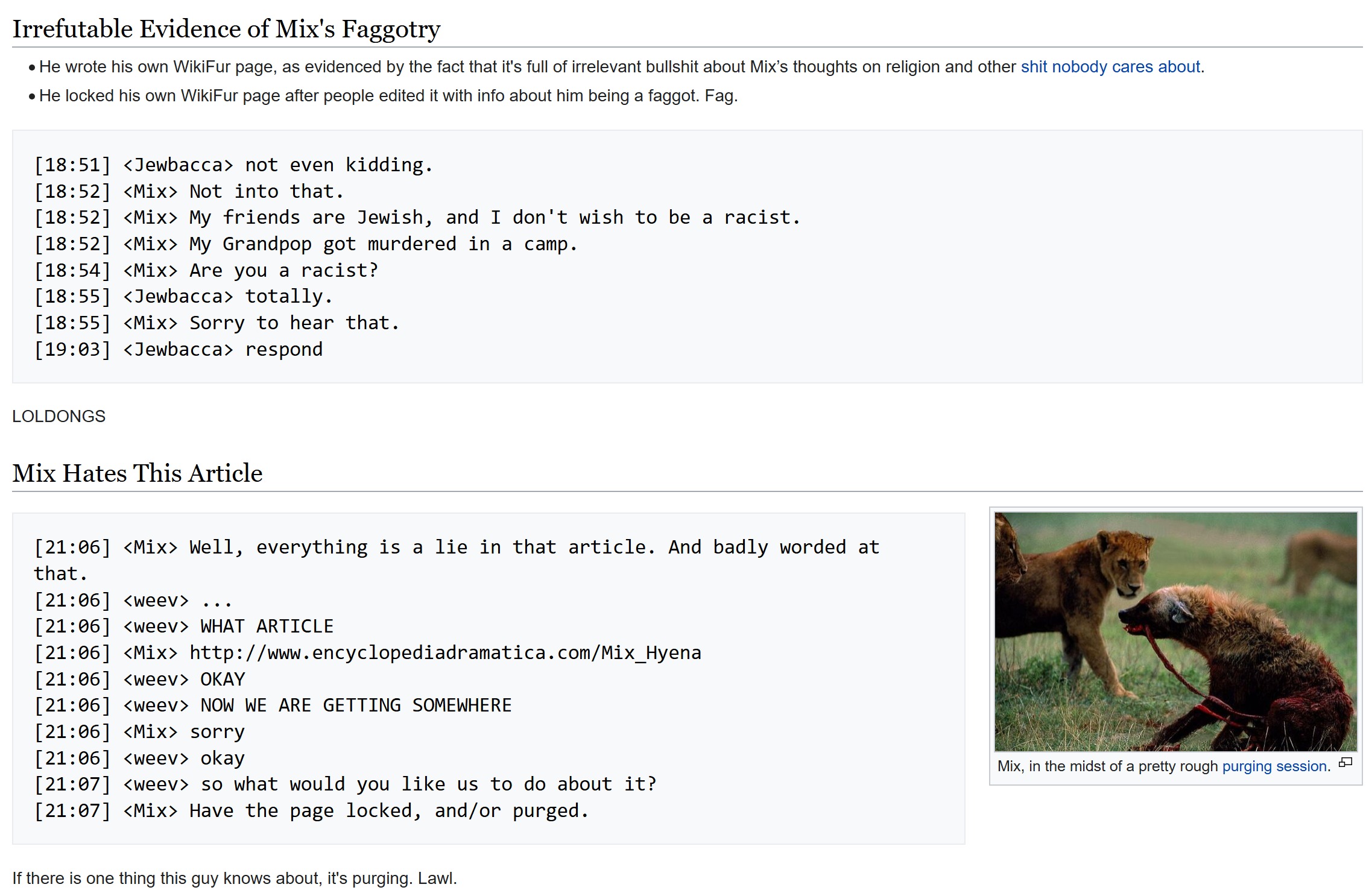Click the enlarge icon beside the image caption

tap(1345, 763)
